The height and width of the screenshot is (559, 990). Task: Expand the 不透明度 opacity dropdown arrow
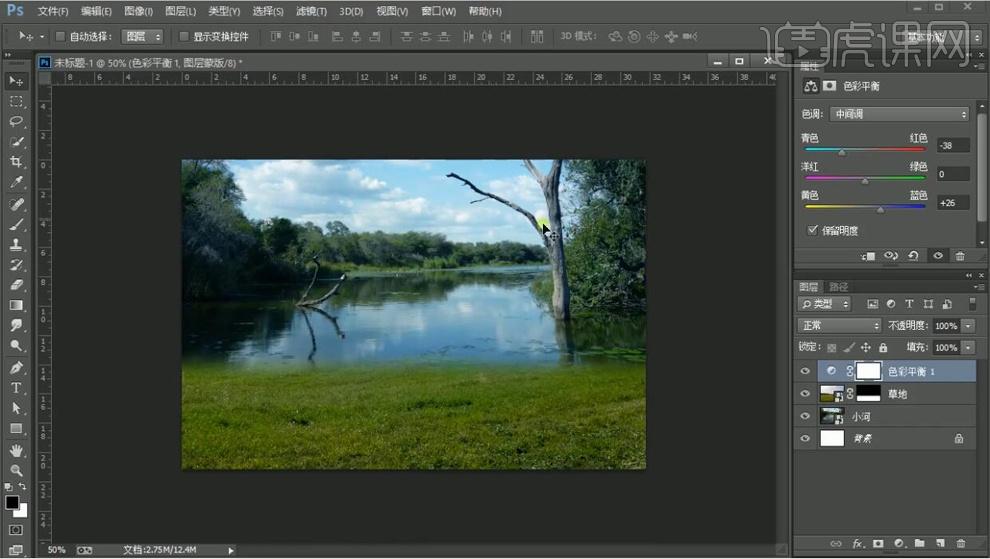[x=967, y=326]
